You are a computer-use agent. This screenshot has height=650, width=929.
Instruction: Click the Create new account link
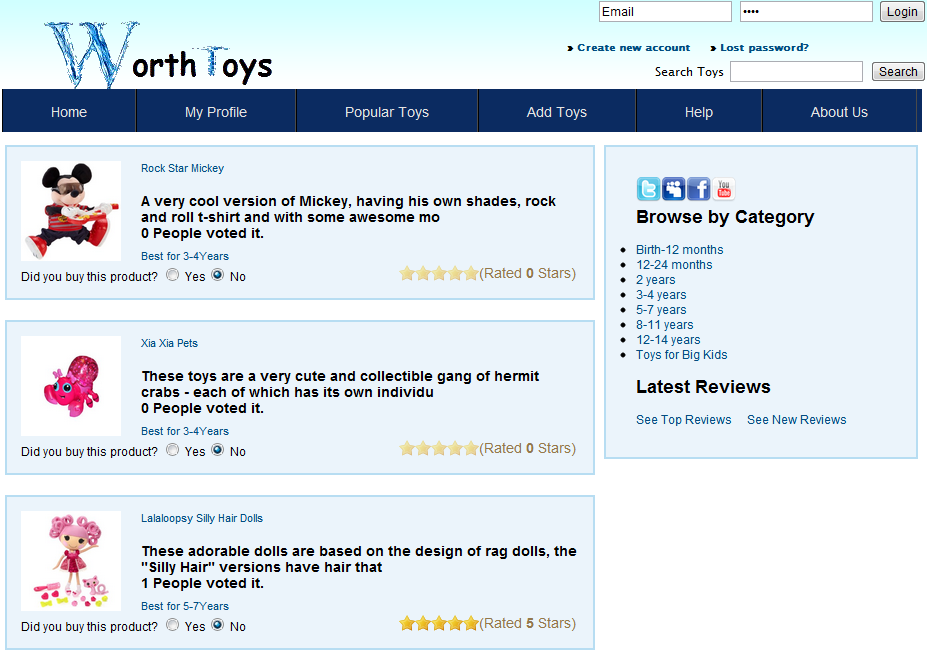tap(633, 48)
